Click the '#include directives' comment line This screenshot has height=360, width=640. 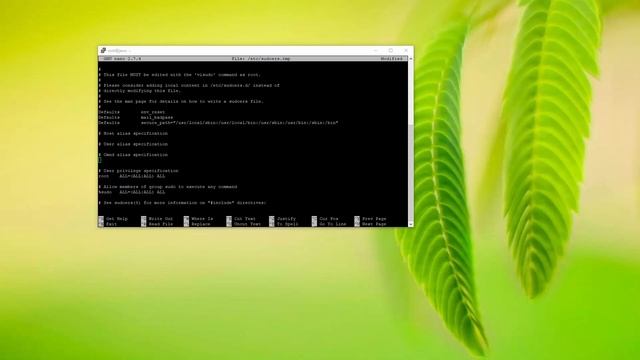point(182,202)
